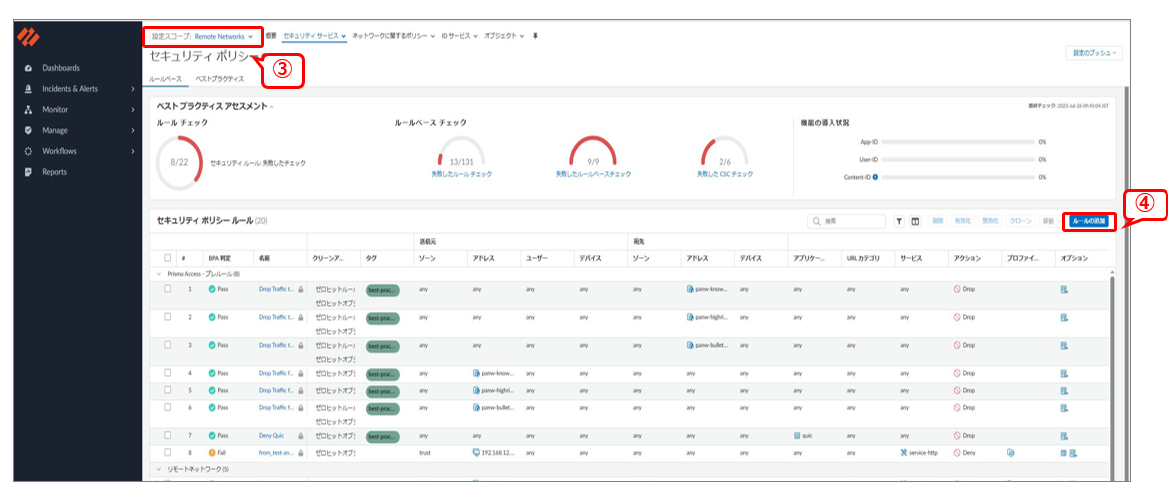The image size is (1171, 493).
Task: Click the ルールの追加 button
Action: tap(1089, 221)
